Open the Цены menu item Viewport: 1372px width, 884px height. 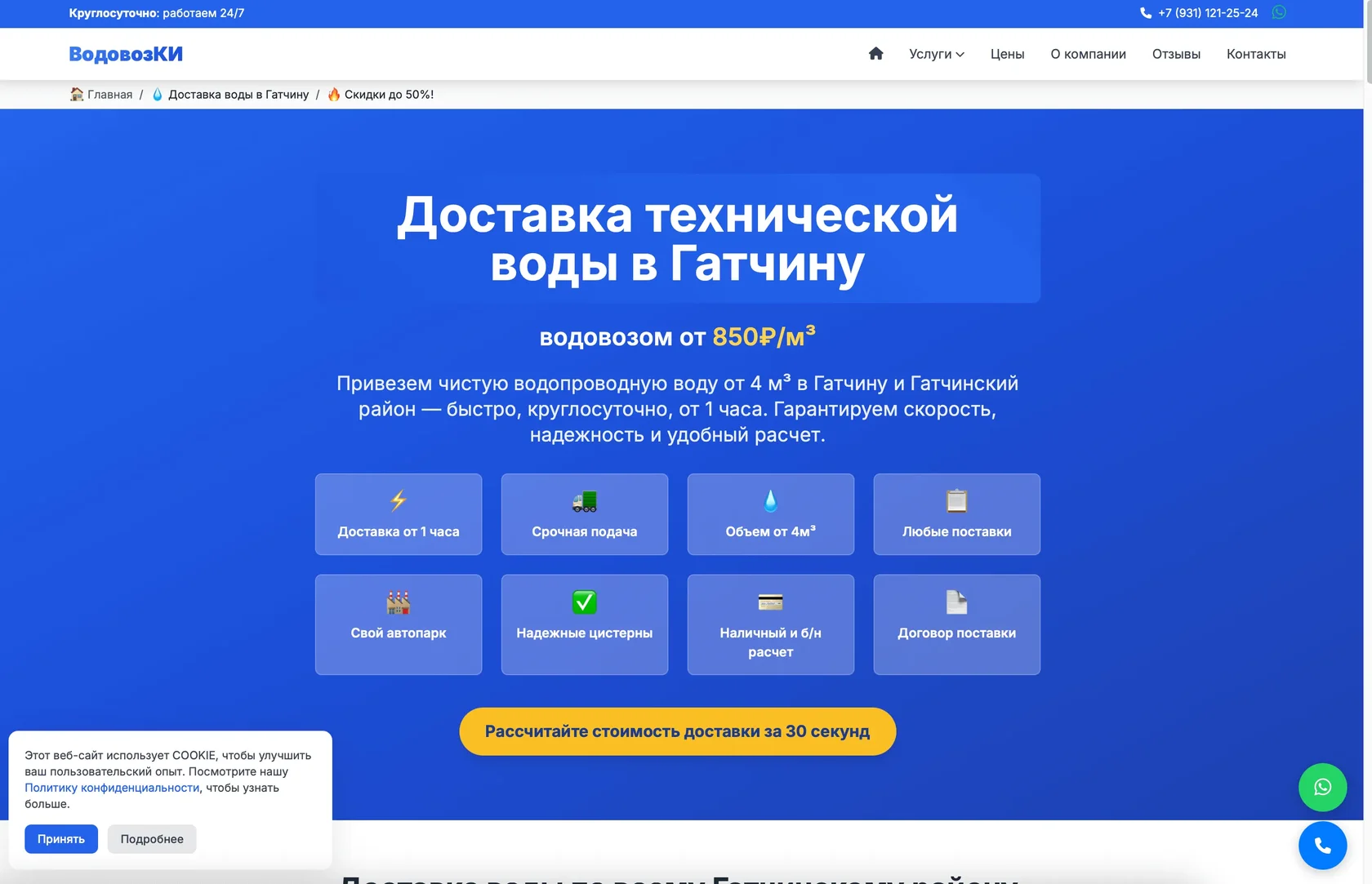(1007, 53)
